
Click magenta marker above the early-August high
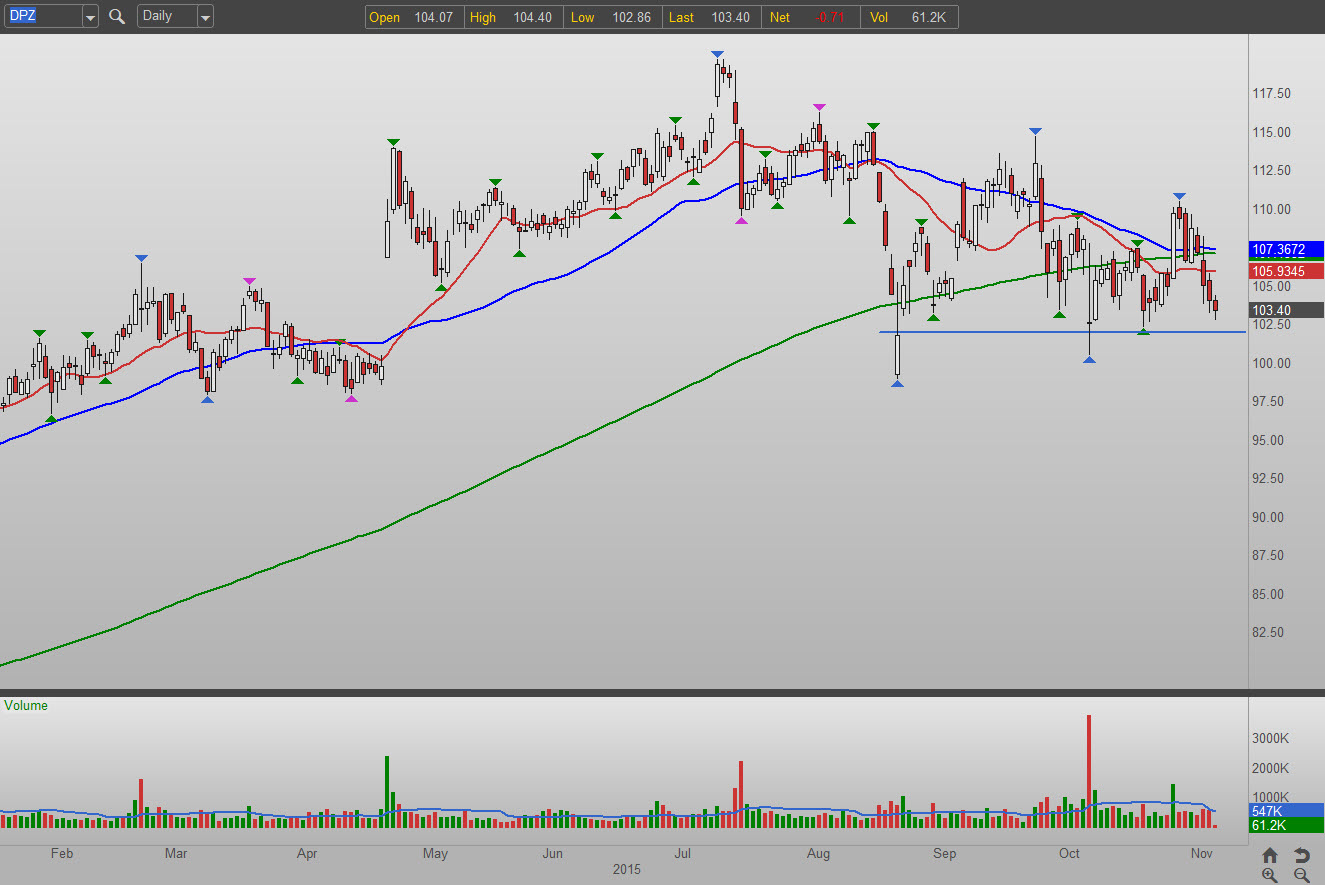click(x=819, y=107)
